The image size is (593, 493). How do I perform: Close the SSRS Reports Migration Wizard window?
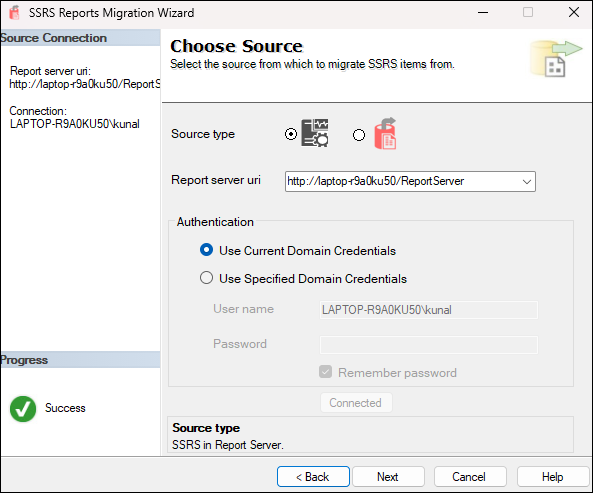coord(574,12)
